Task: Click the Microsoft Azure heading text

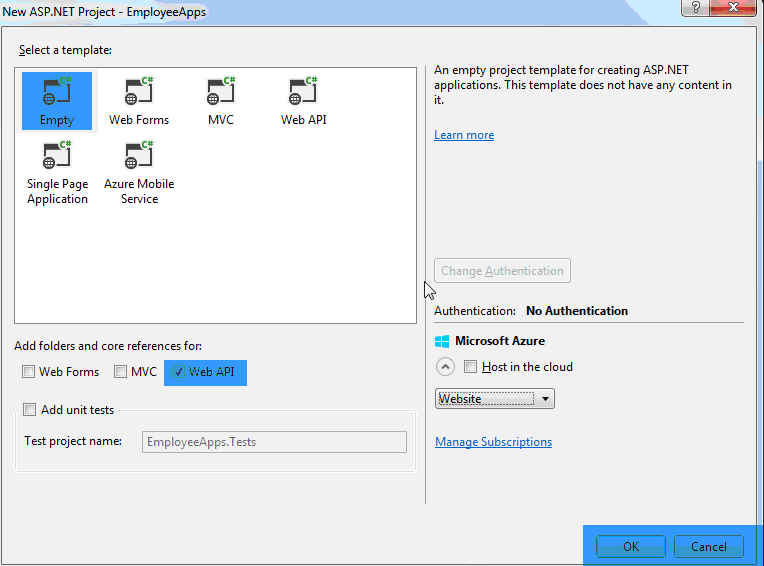Action: [x=500, y=341]
